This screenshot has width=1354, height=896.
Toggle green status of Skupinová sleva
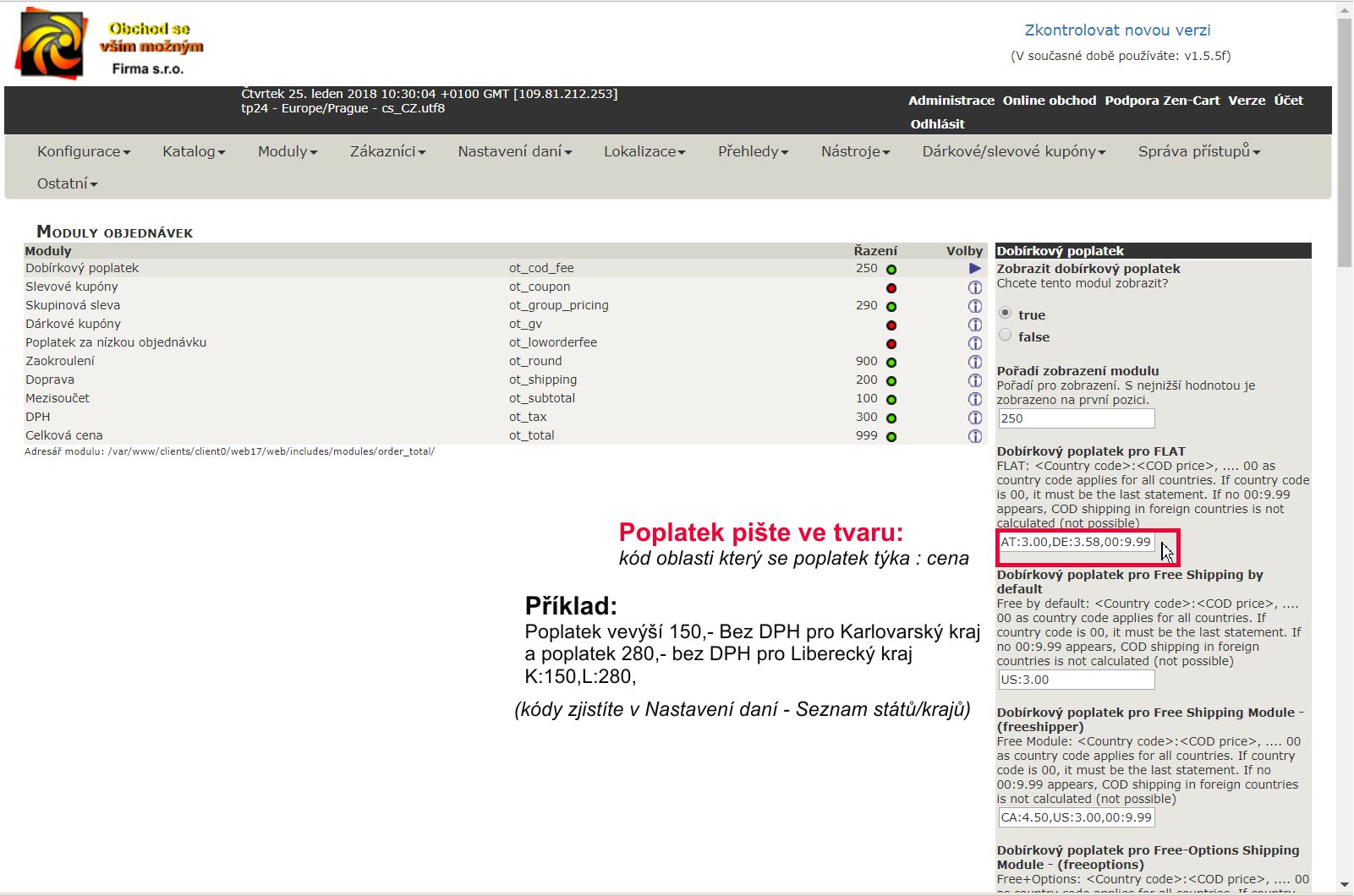891,307
